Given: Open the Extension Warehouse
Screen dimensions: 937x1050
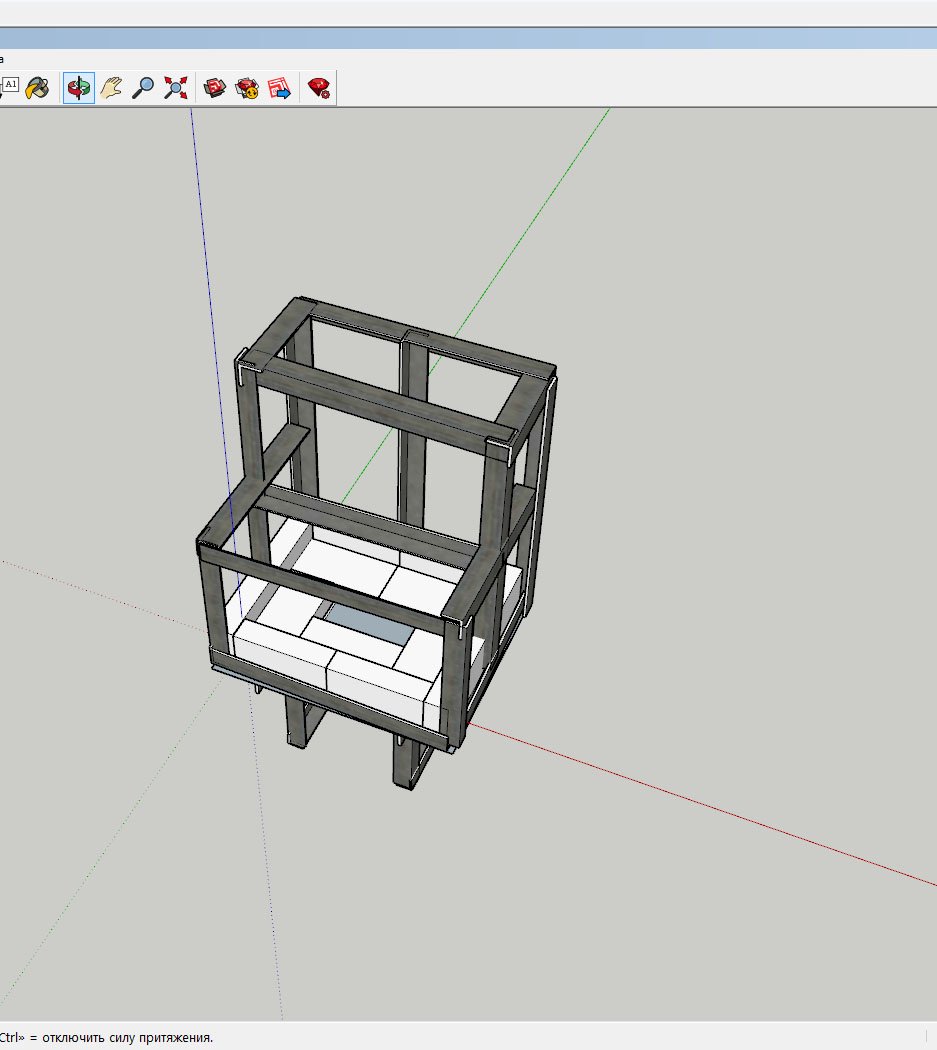Looking at the screenshot, I should pyautogui.click(x=247, y=88).
